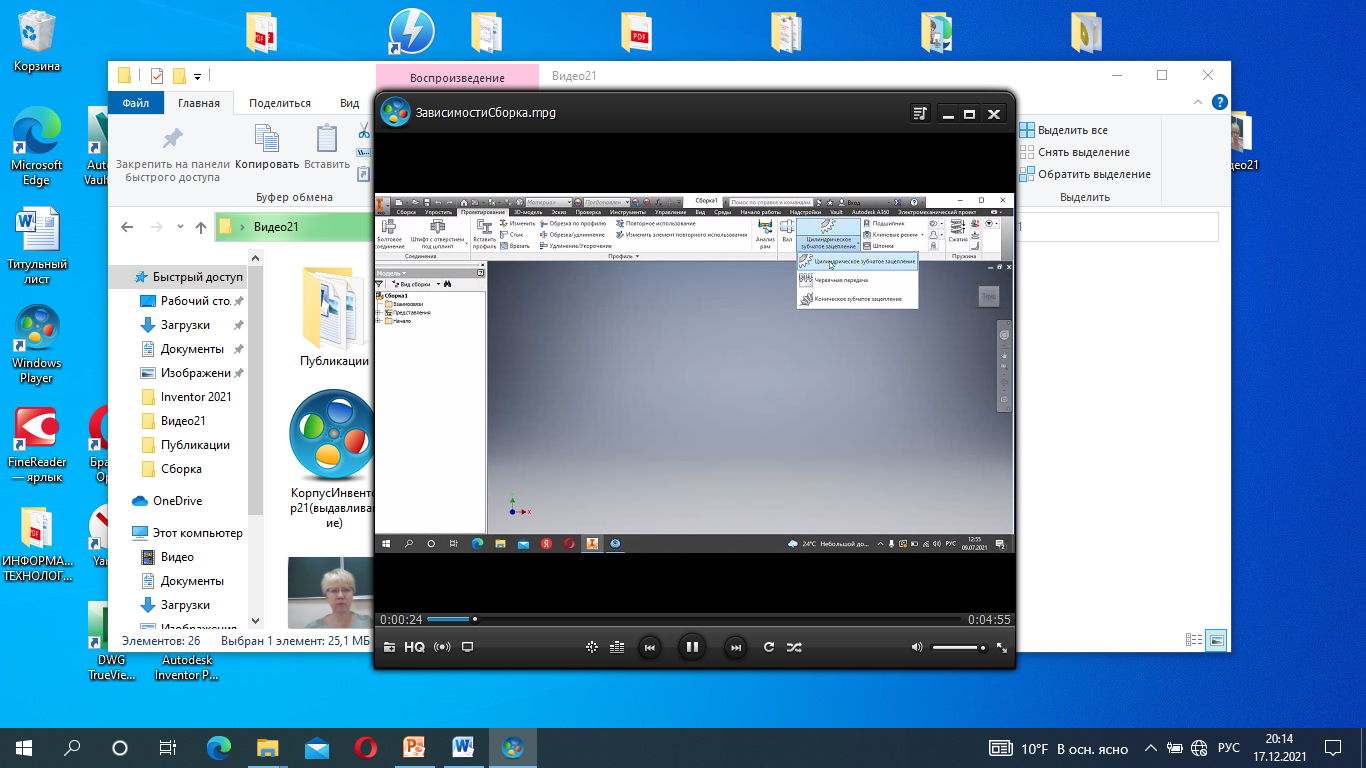The height and width of the screenshot is (768, 1366).
Task: Select the КорпусИнвентор video file
Action: [x=333, y=460]
